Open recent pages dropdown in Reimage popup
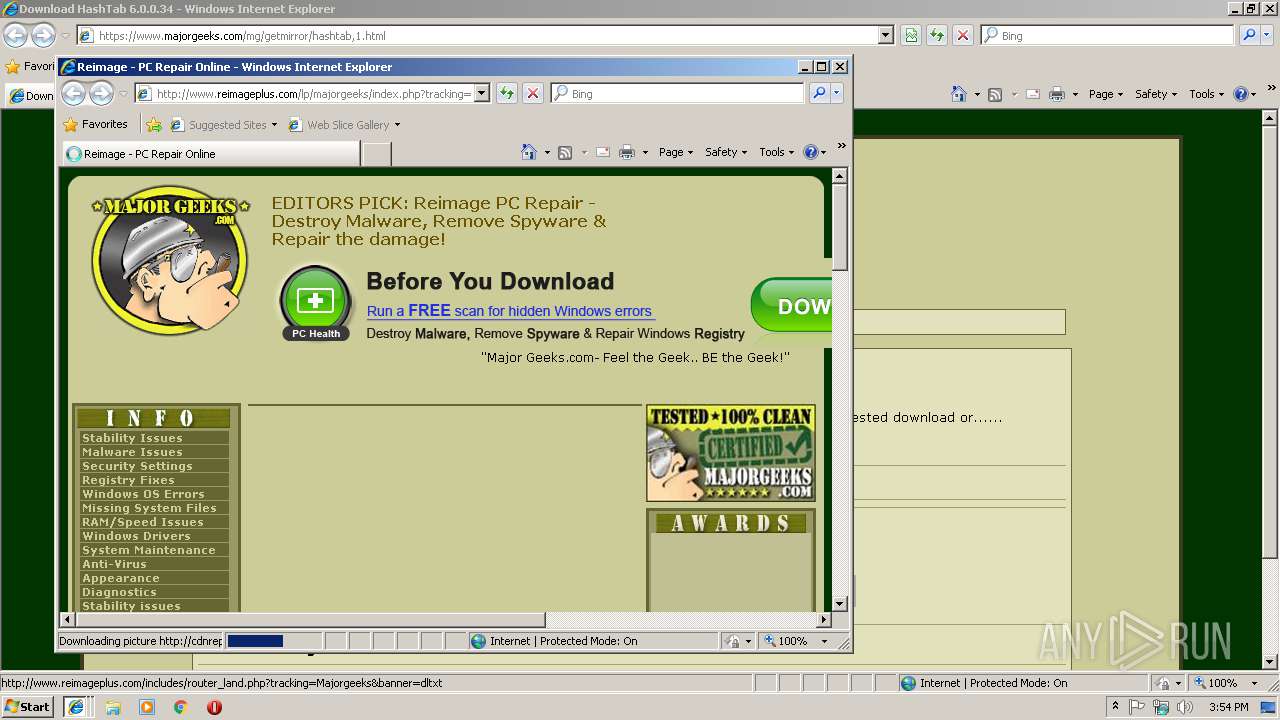Image resolution: width=1280 pixels, height=720 pixels. pos(123,94)
